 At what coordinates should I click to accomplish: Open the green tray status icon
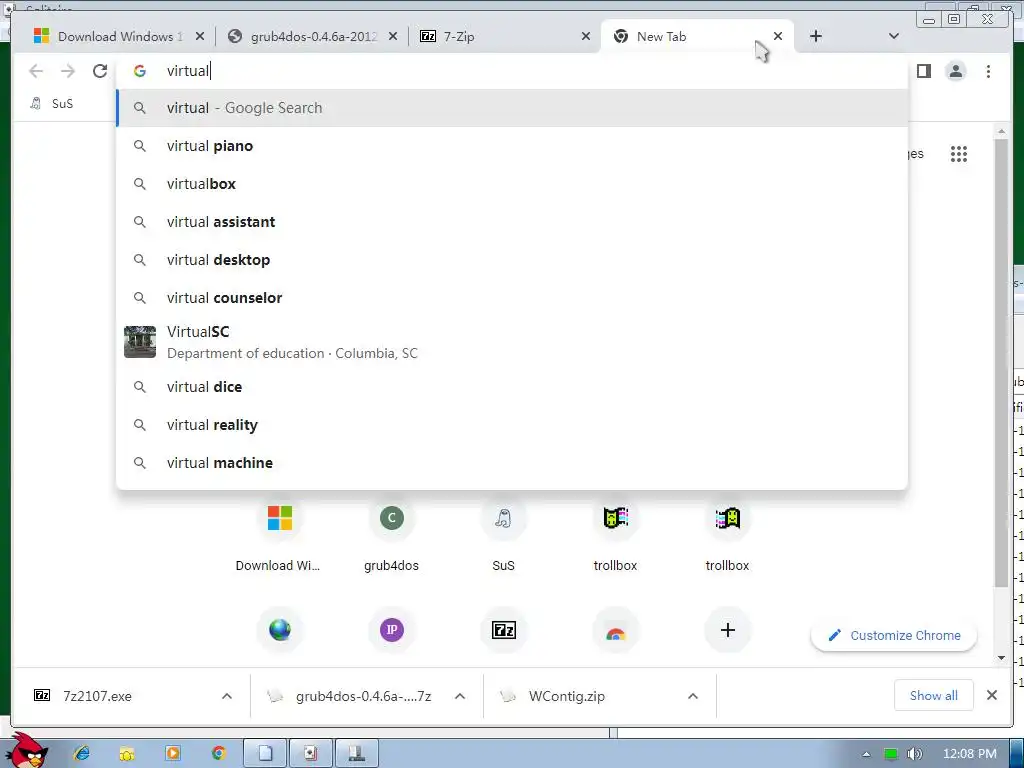tap(890, 754)
